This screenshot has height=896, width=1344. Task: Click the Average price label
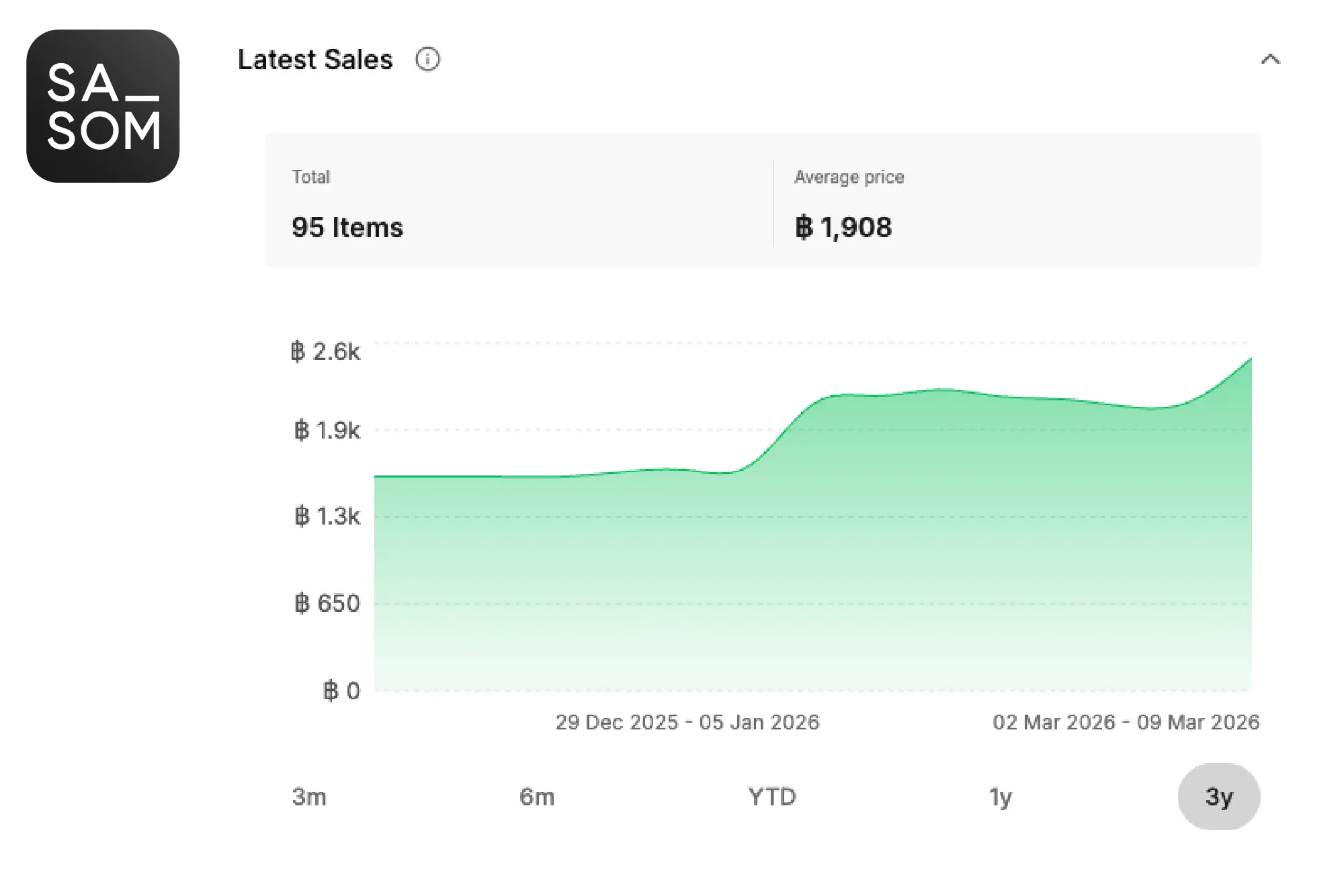click(x=849, y=177)
